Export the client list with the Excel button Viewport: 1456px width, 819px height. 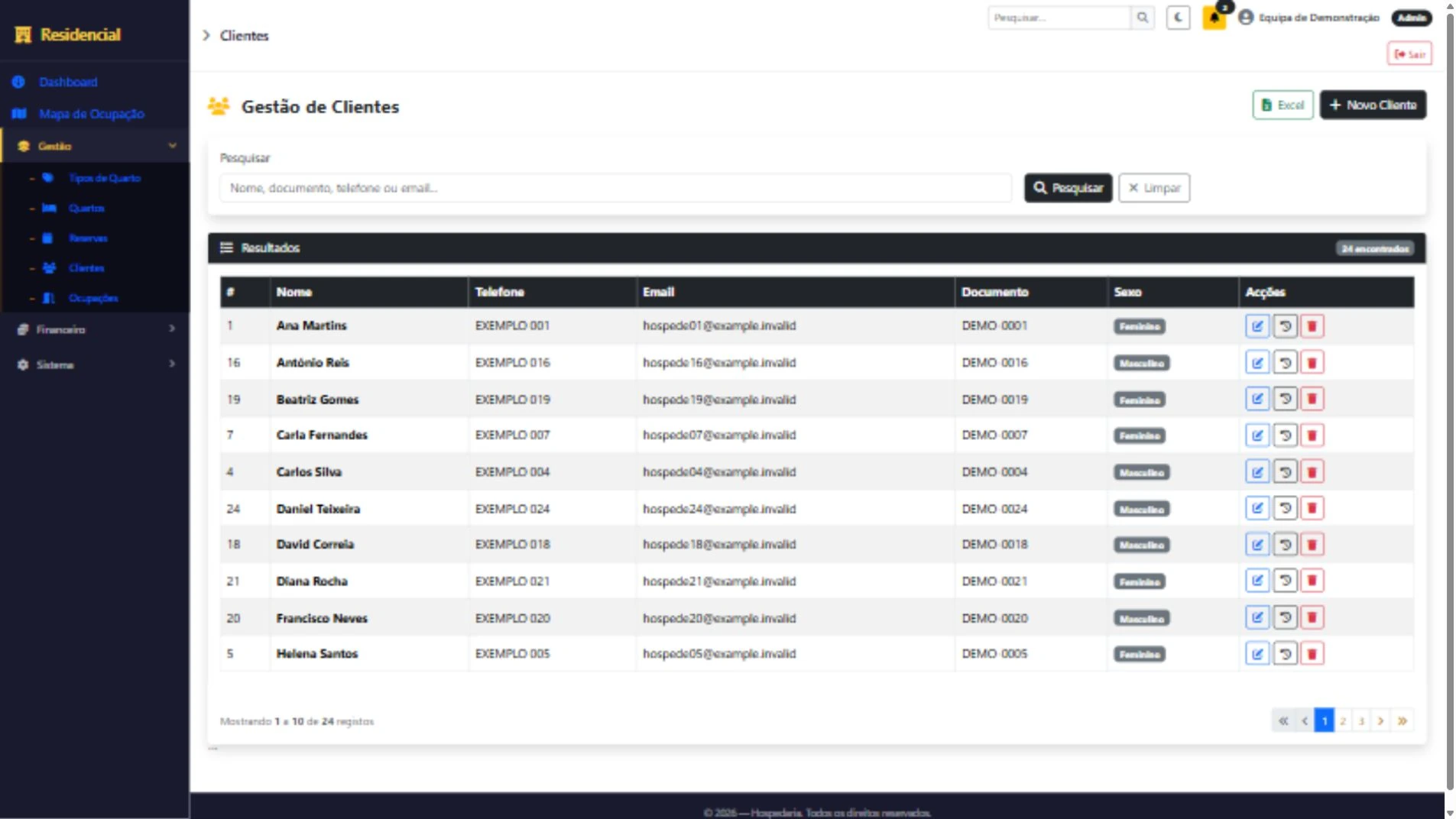pos(1283,105)
